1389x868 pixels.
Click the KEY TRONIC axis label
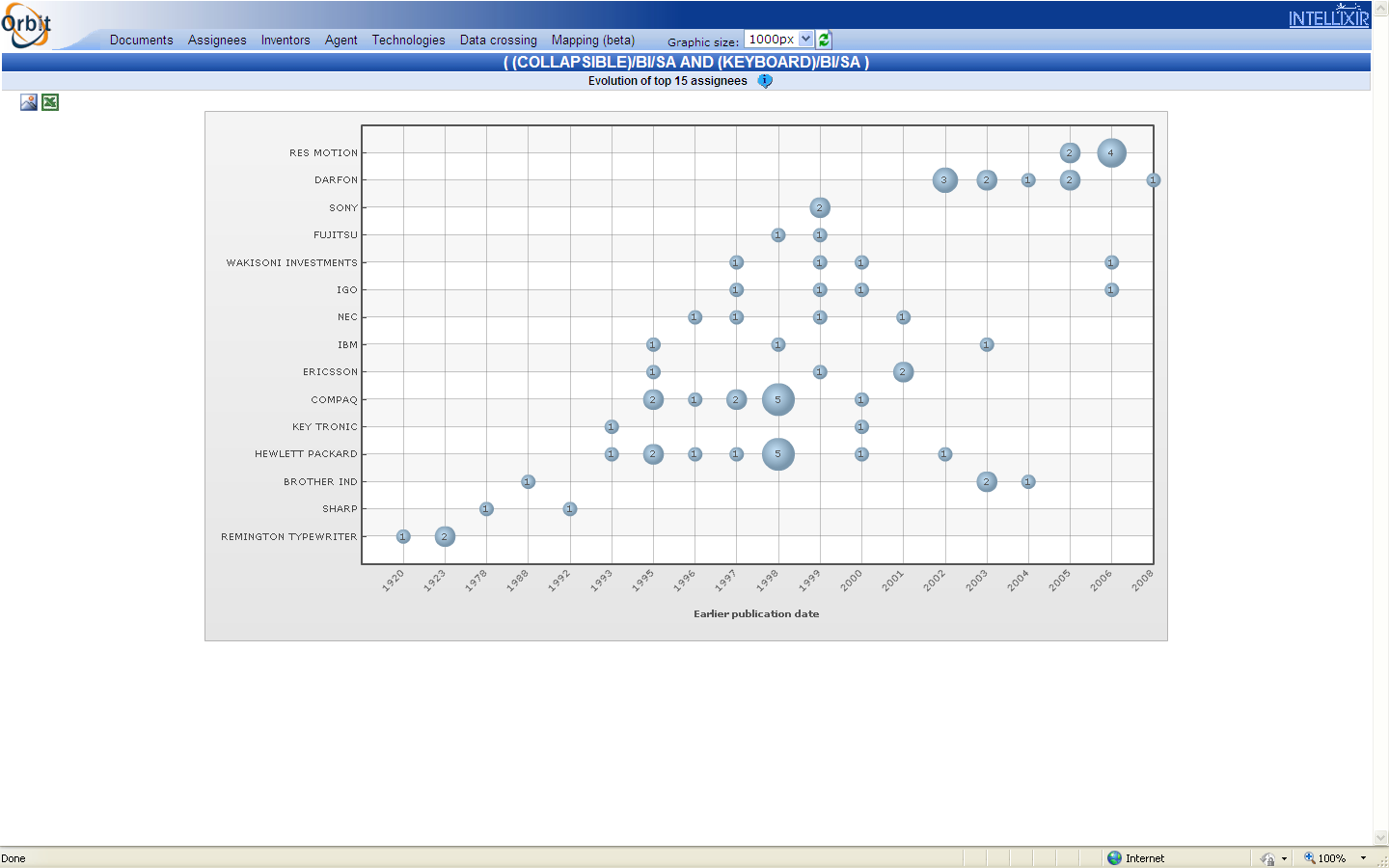(325, 427)
